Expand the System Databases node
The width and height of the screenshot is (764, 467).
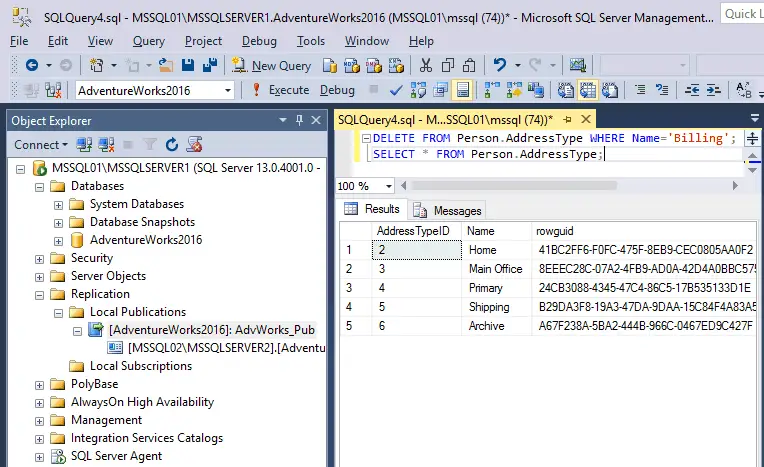(x=58, y=205)
